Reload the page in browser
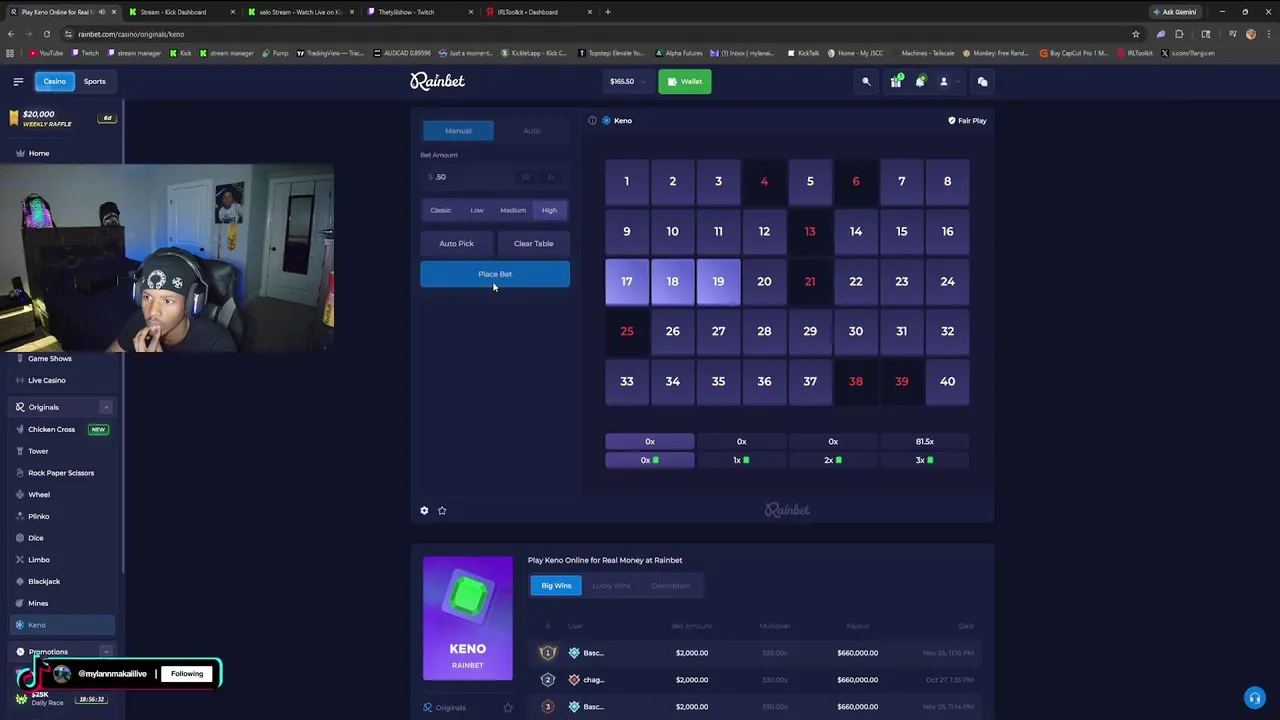This screenshot has height=720, width=1280. (x=47, y=34)
